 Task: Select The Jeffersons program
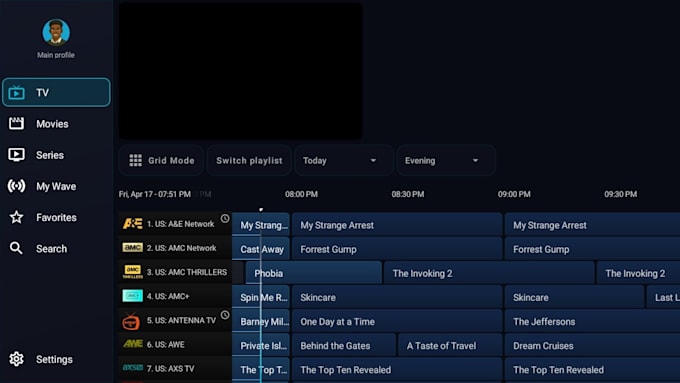[592, 321]
